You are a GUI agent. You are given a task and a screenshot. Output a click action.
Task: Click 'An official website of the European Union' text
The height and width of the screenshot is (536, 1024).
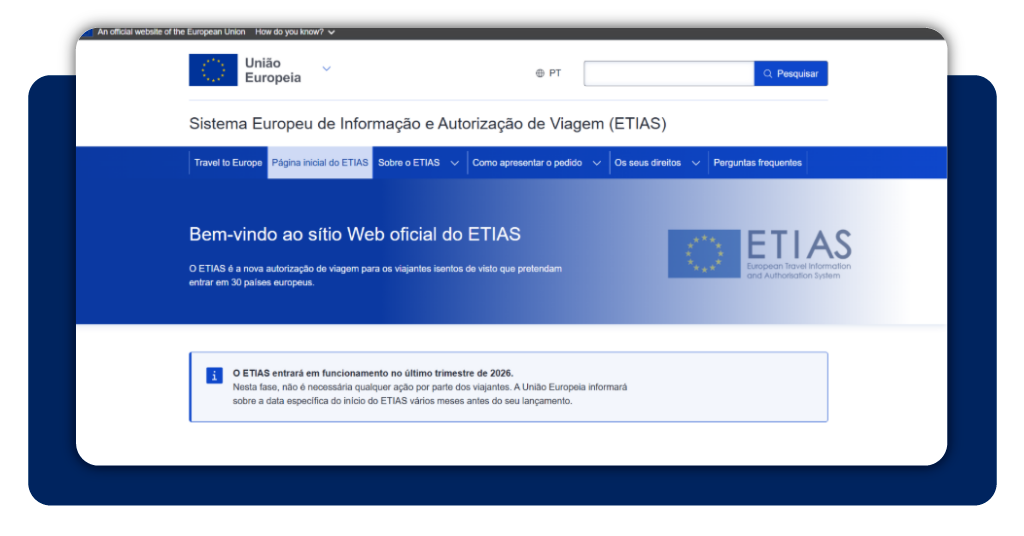tap(171, 32)
